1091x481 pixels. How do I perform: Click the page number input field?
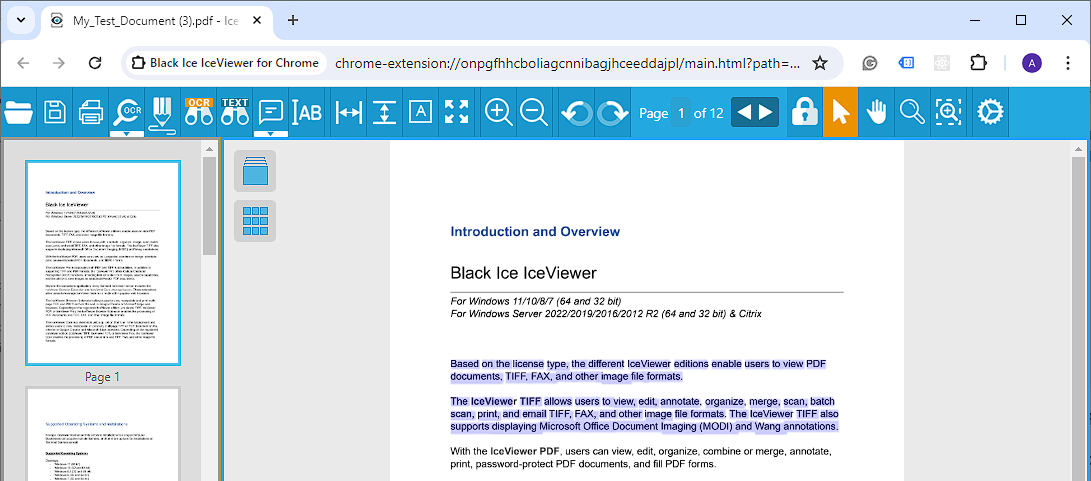681,113
